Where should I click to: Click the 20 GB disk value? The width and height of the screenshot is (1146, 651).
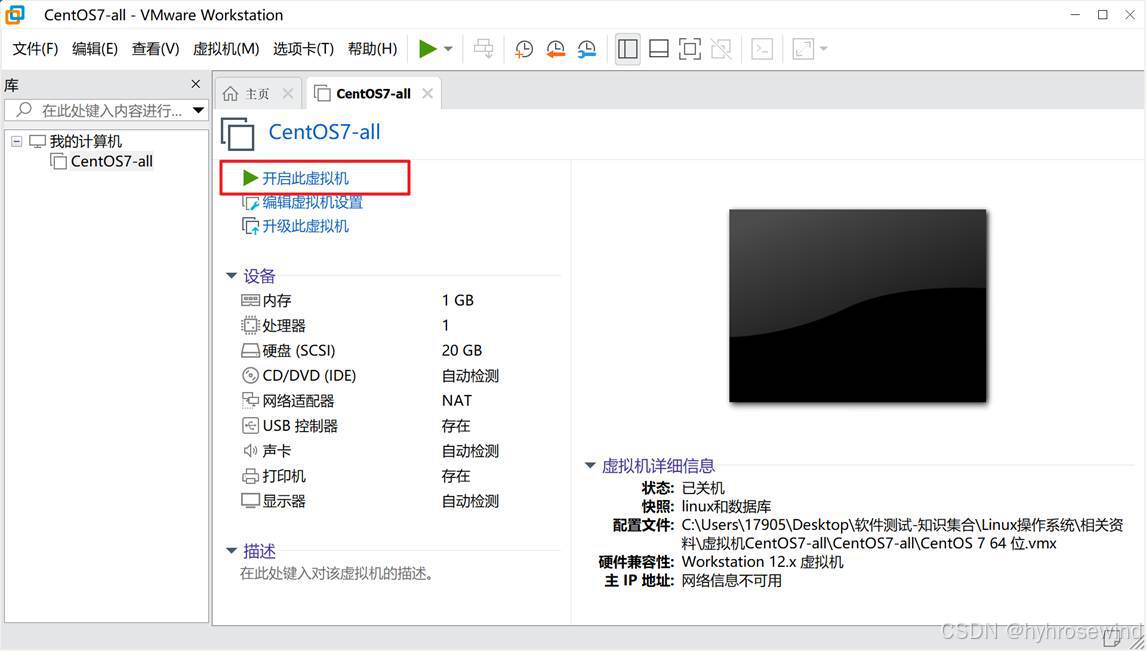pos(462,351)
